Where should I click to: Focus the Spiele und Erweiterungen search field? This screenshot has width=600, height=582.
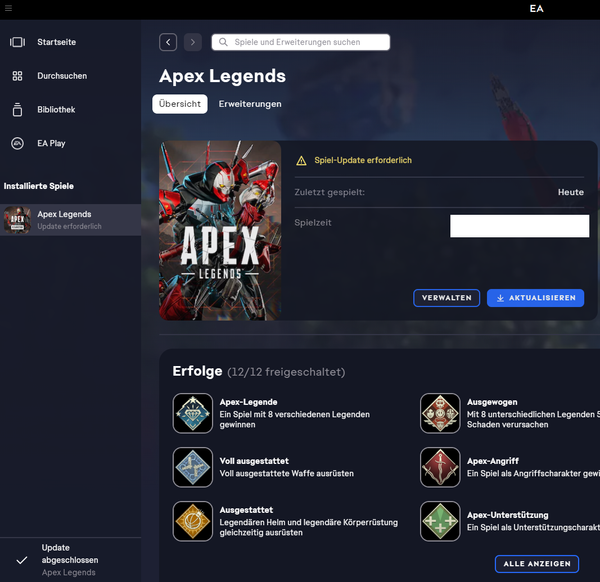click(x=301, y=42)
